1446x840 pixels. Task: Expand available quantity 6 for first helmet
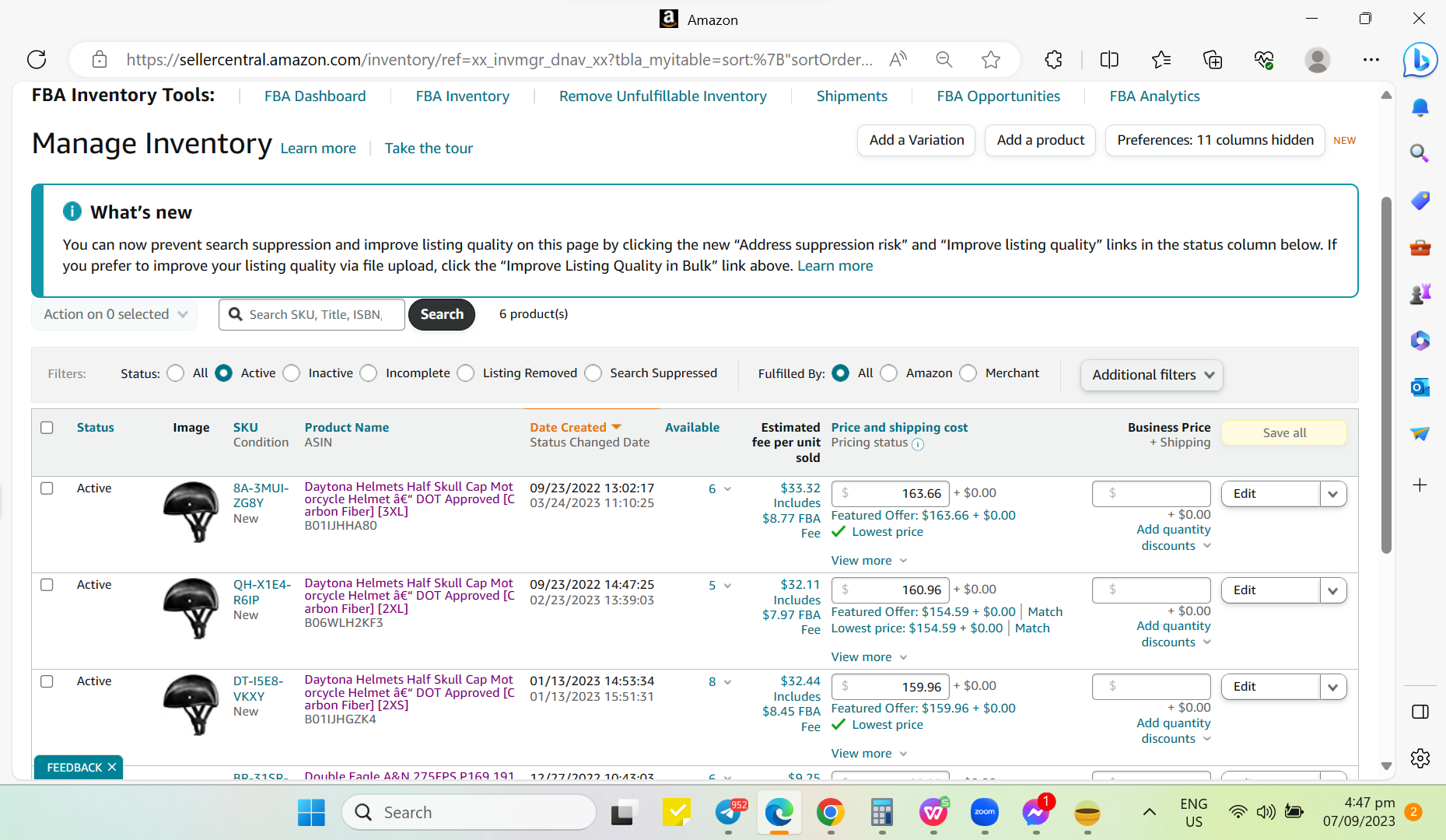728,489
